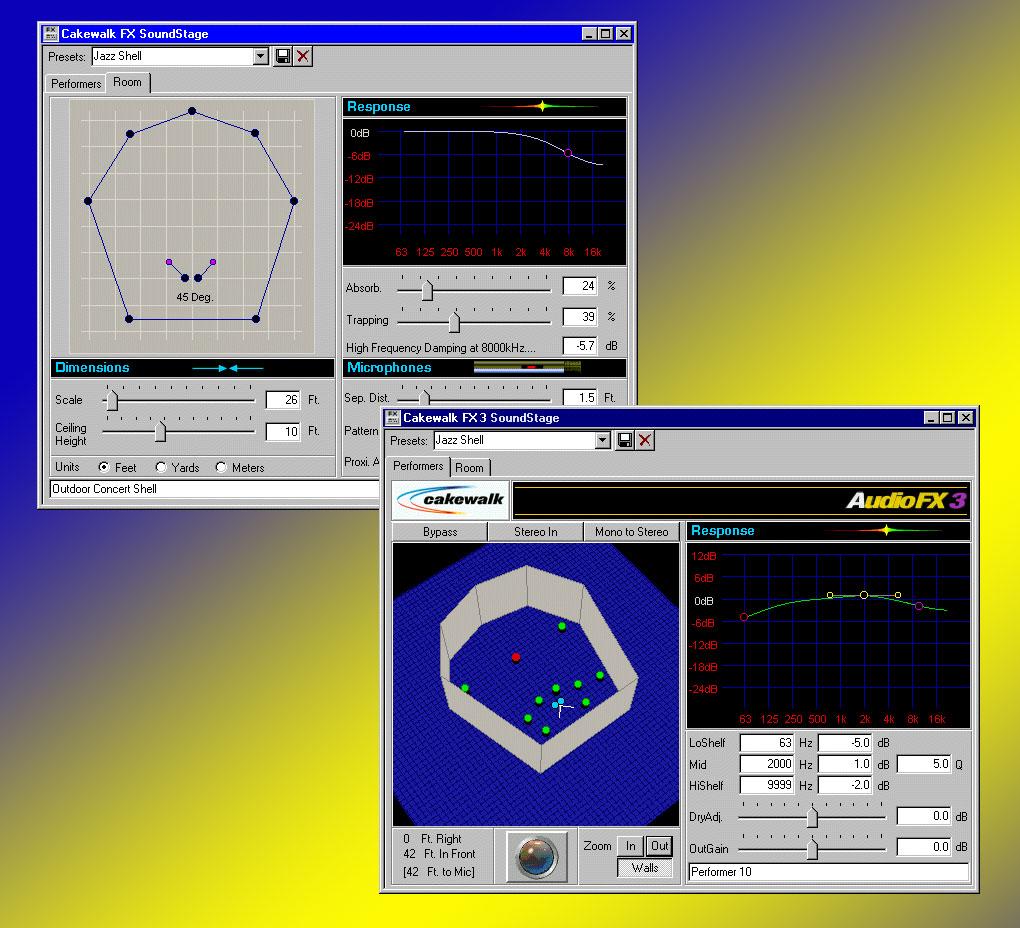This screenshot has width=1020, height=928.
Task: Click the HiShelf frequency field showing 9999
Action: tap(767, 786)
